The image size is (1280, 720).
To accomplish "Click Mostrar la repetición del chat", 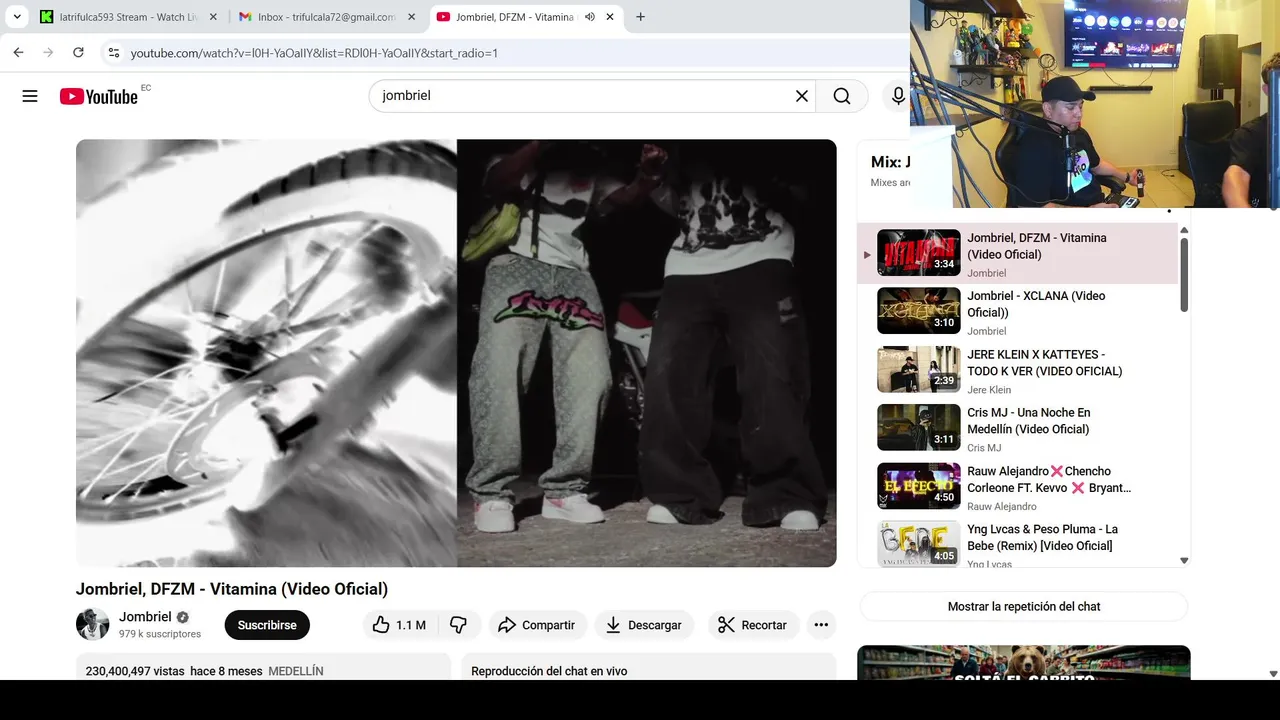I will (1024, 606).
